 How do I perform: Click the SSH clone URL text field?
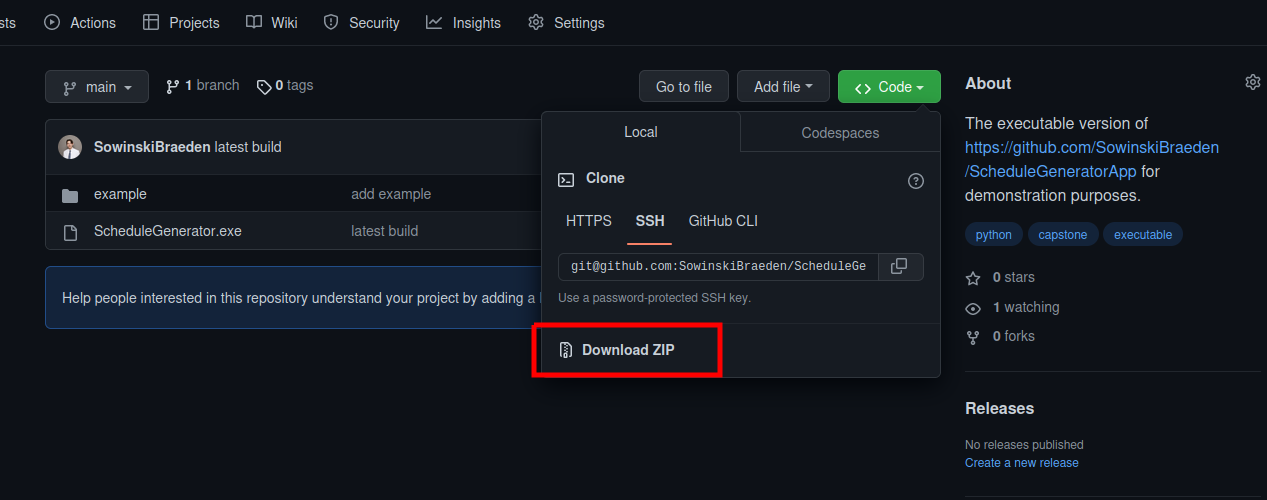(718, 266)
